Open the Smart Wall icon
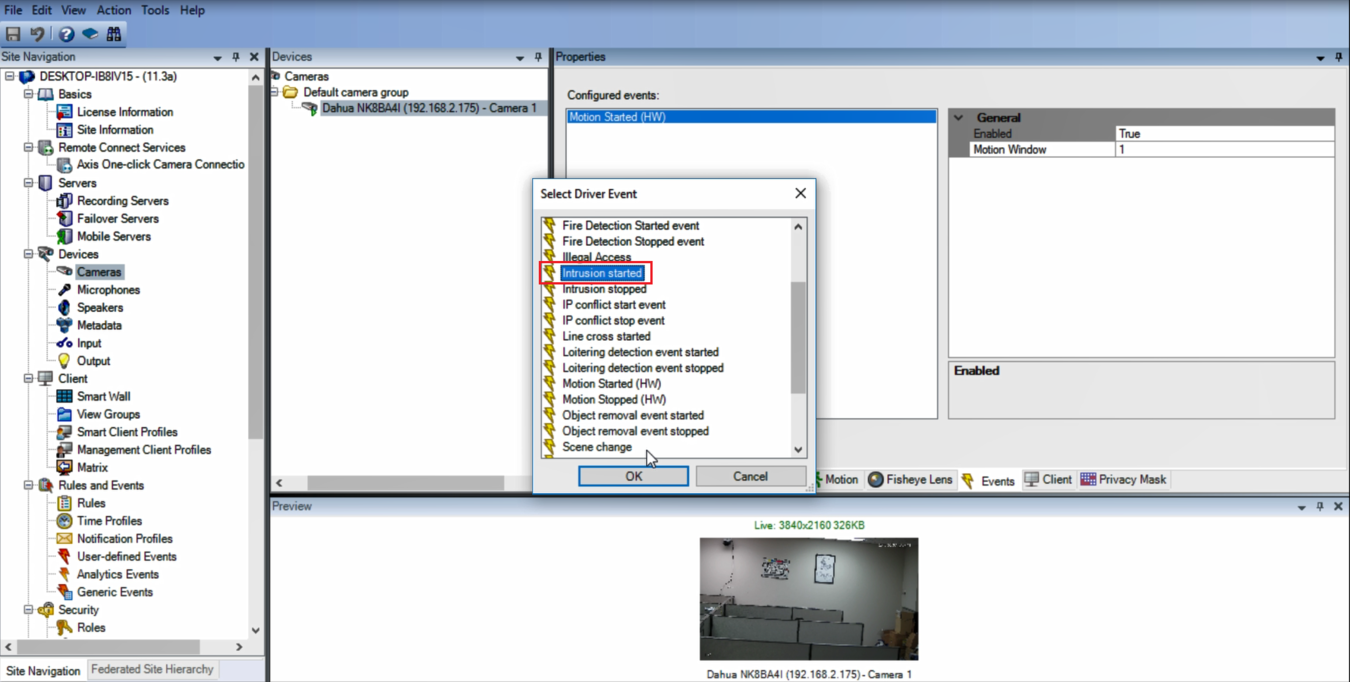The width and height of the screenshot is (1350, 682). coord(64,397)
